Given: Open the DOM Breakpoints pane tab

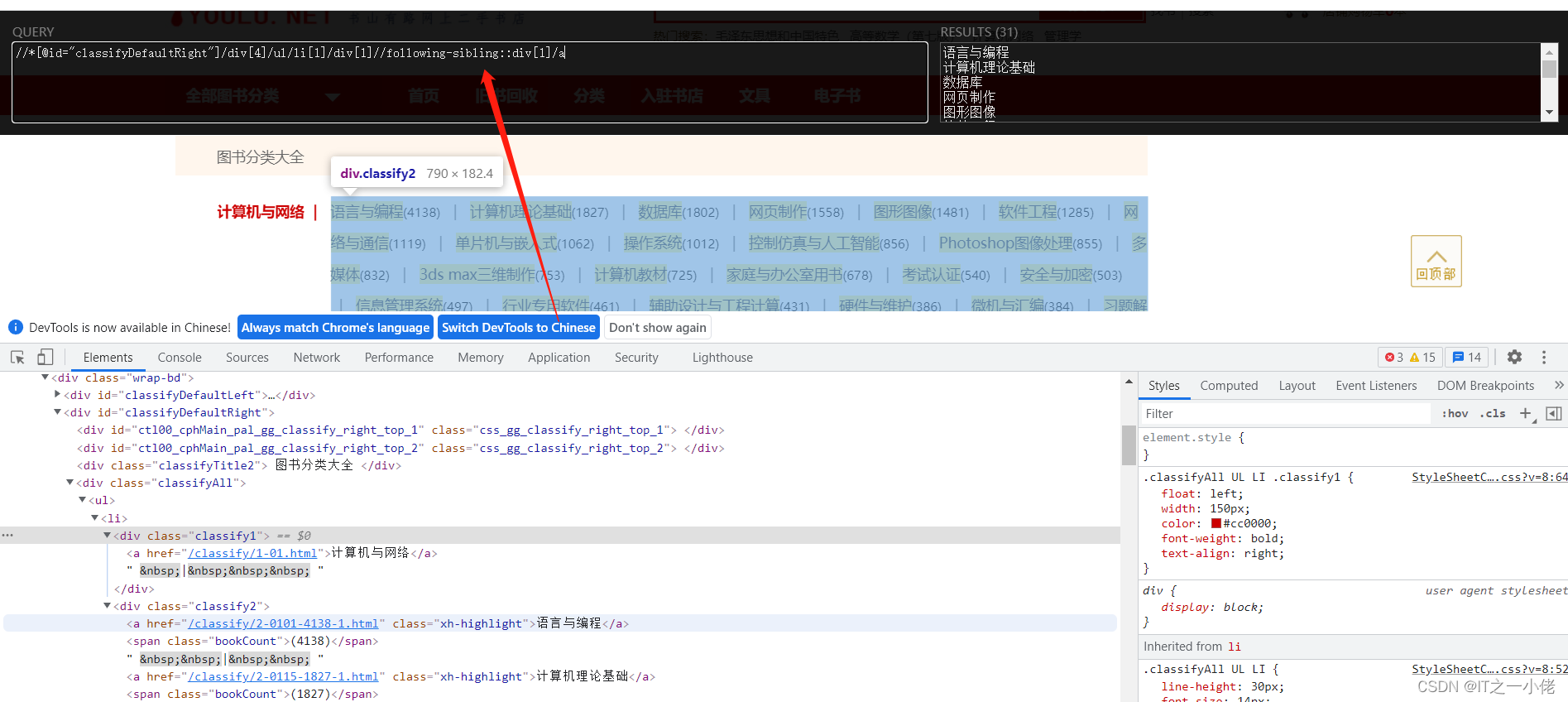Looking at the screenshot, I should coord(1485,385).
